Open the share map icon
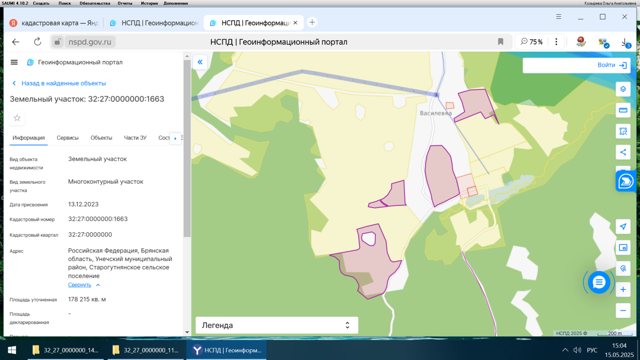 click(x=623, y=152)
